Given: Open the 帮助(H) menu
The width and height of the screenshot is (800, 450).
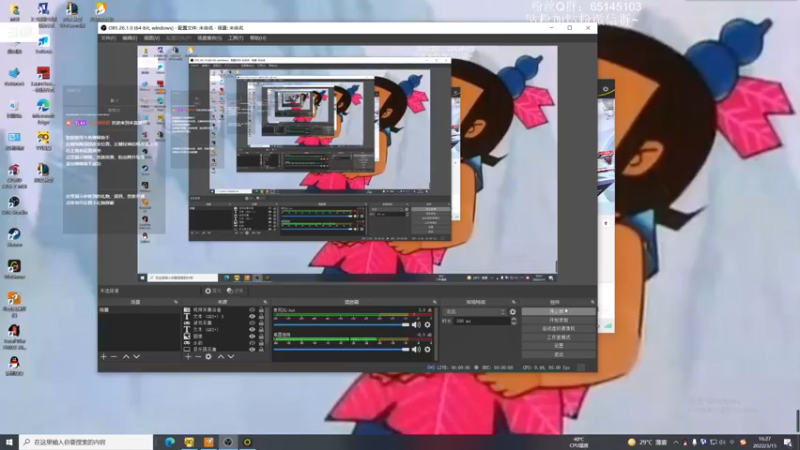Looking at the screenshot, I should coord(258,38).
